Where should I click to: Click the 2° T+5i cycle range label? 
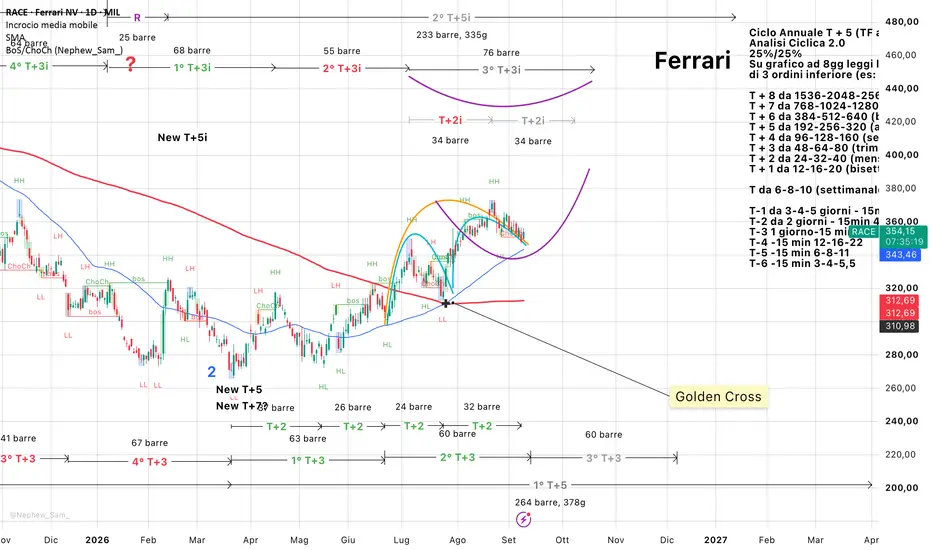[451, 18]
